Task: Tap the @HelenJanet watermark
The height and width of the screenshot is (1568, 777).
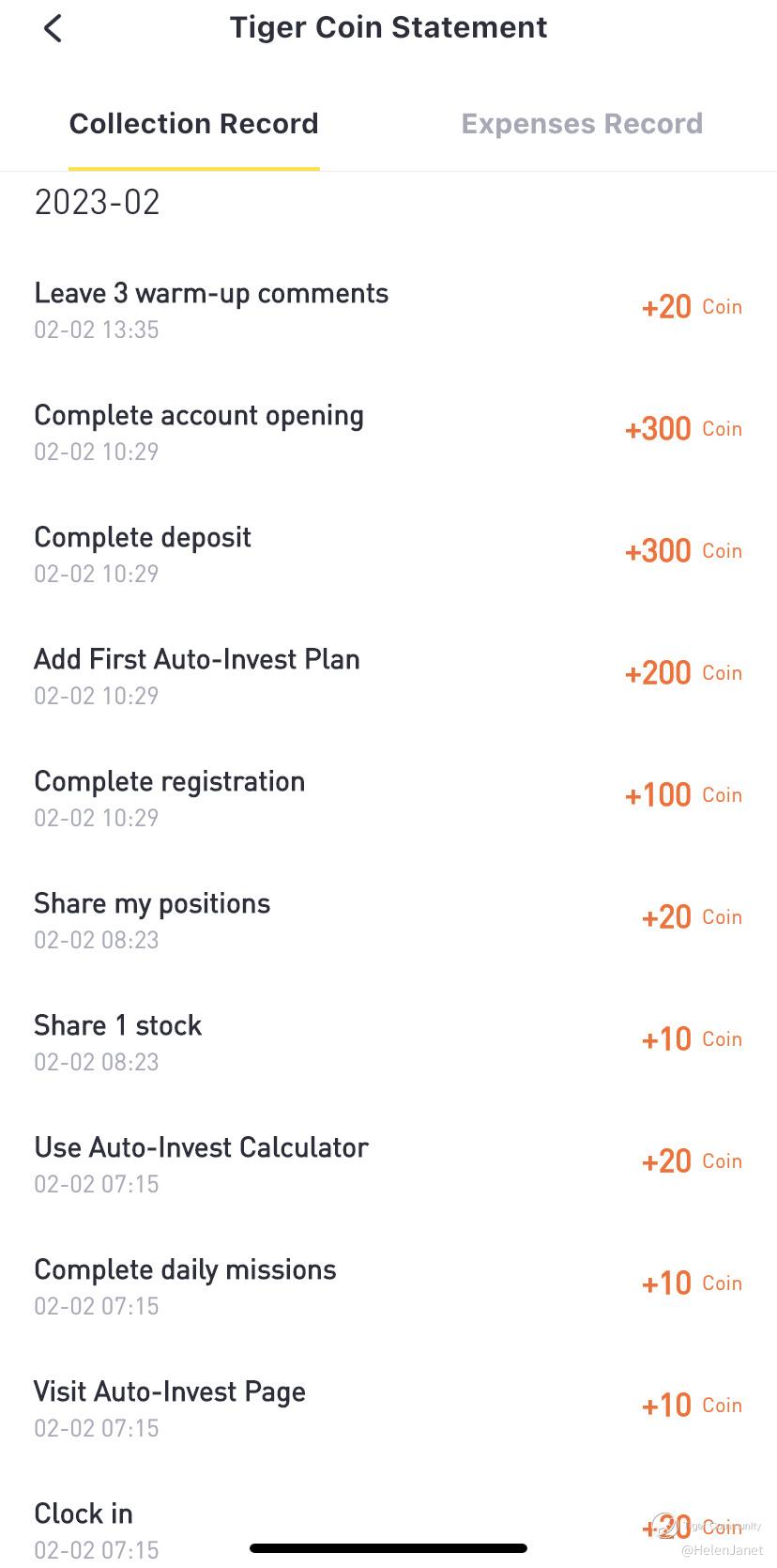Action: (722, 1550)
